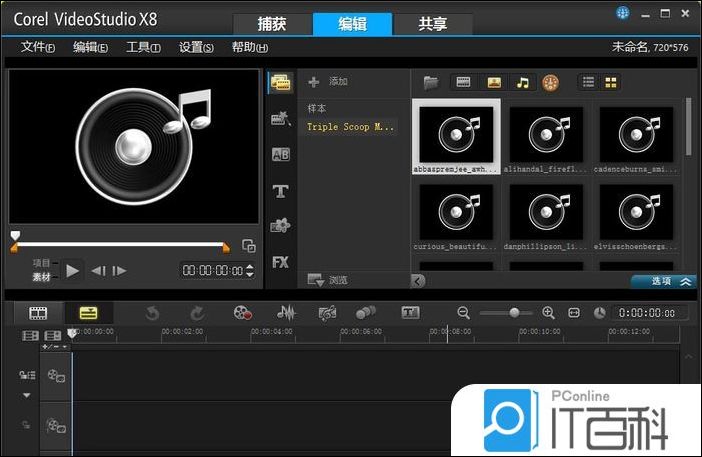This screenshot has height=457, width=702.
Task: Click the timeline zoom slider handle
Action: point(514,313)
